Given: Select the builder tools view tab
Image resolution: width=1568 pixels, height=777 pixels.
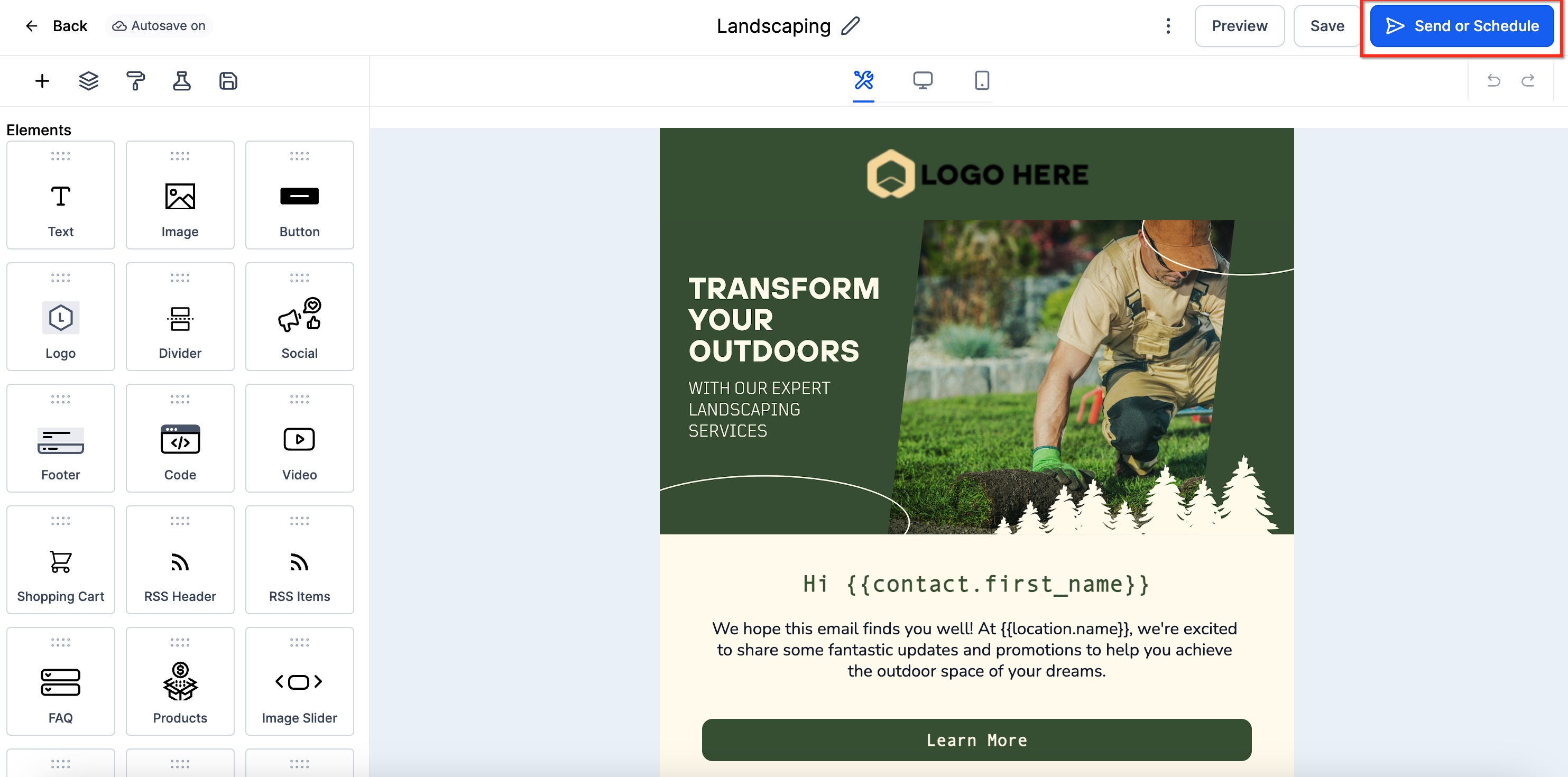Looking at the screenshot, I should click(863, 81).
